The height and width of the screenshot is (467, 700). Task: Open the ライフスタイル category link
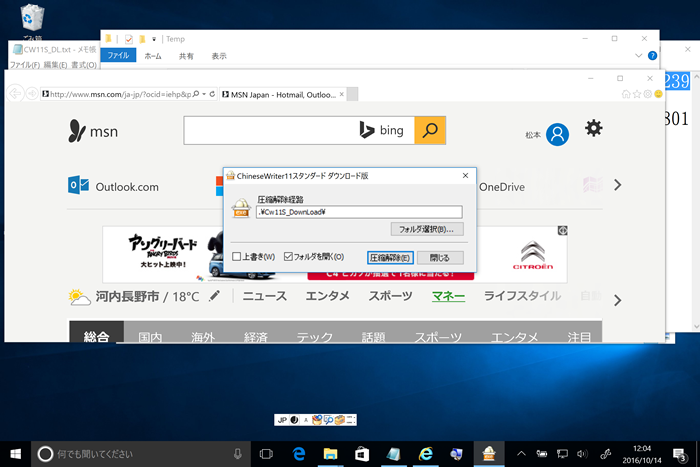click(x=522, y=296)
